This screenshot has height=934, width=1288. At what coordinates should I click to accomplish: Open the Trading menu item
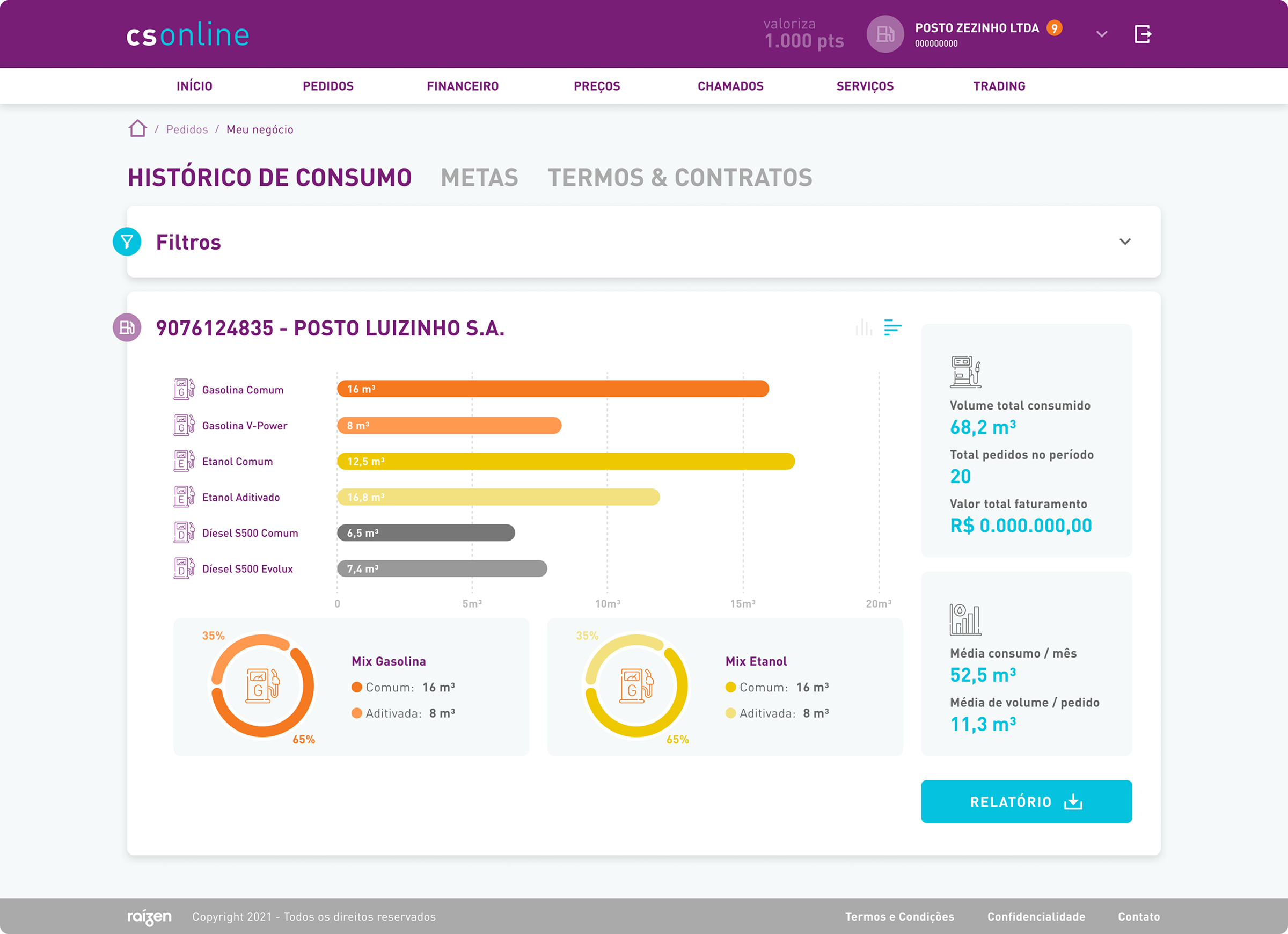pos(999,86)
